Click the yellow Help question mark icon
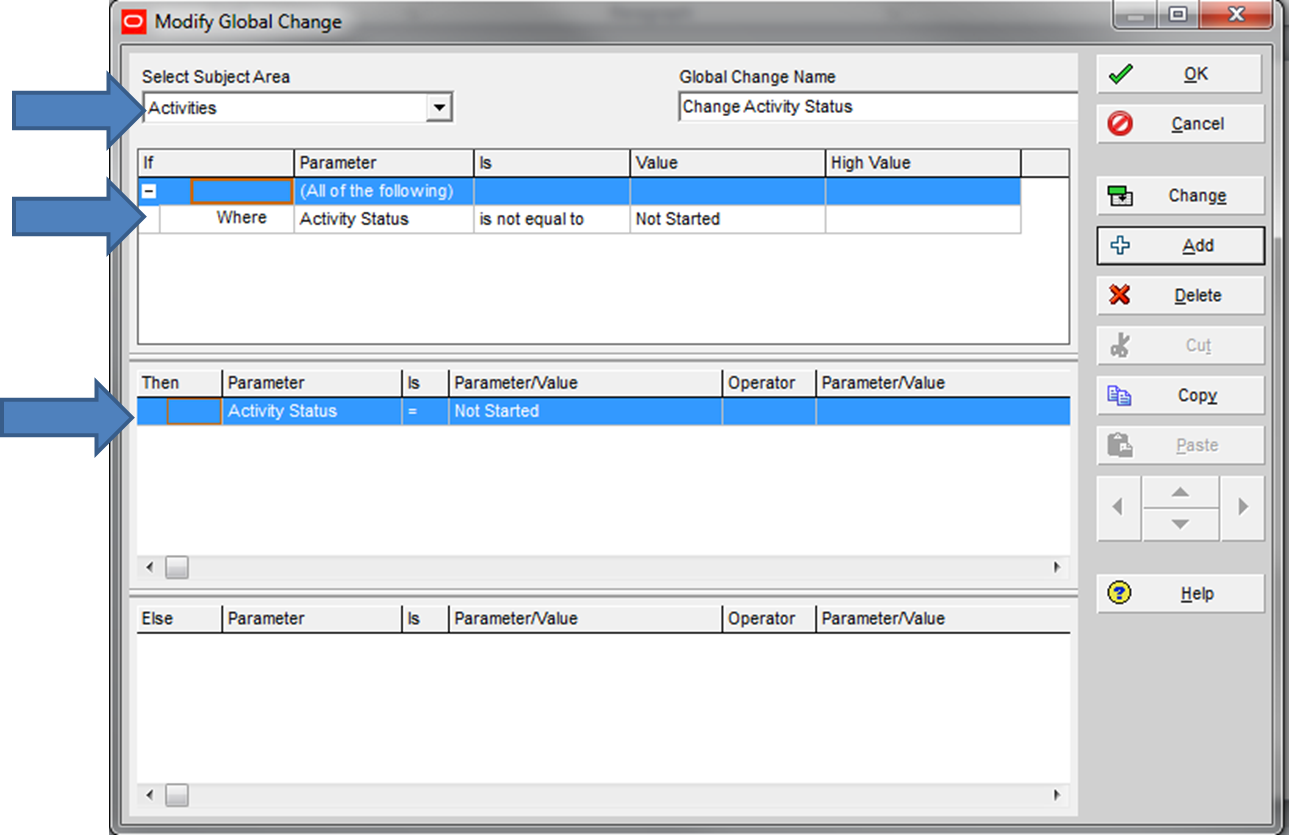 [1121, 593]
